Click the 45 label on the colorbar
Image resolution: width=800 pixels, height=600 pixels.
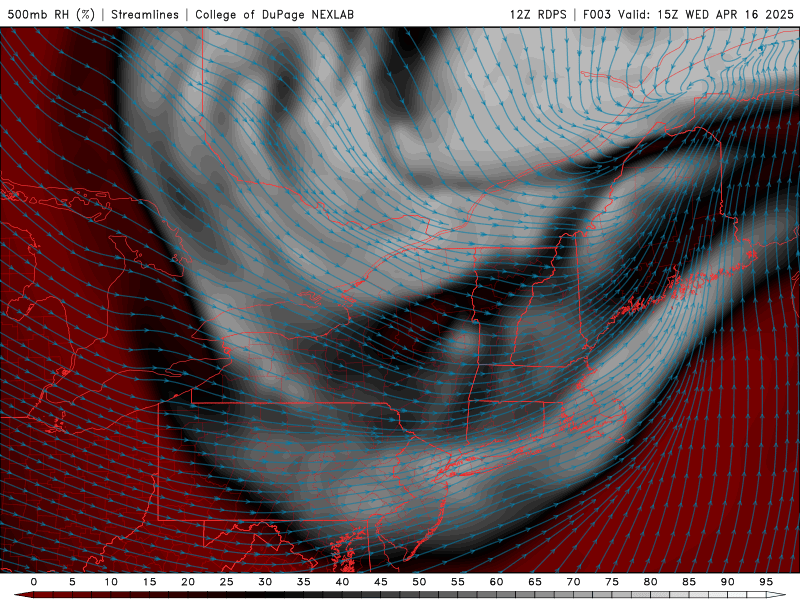pyautogui.click(x=381, y=582)
